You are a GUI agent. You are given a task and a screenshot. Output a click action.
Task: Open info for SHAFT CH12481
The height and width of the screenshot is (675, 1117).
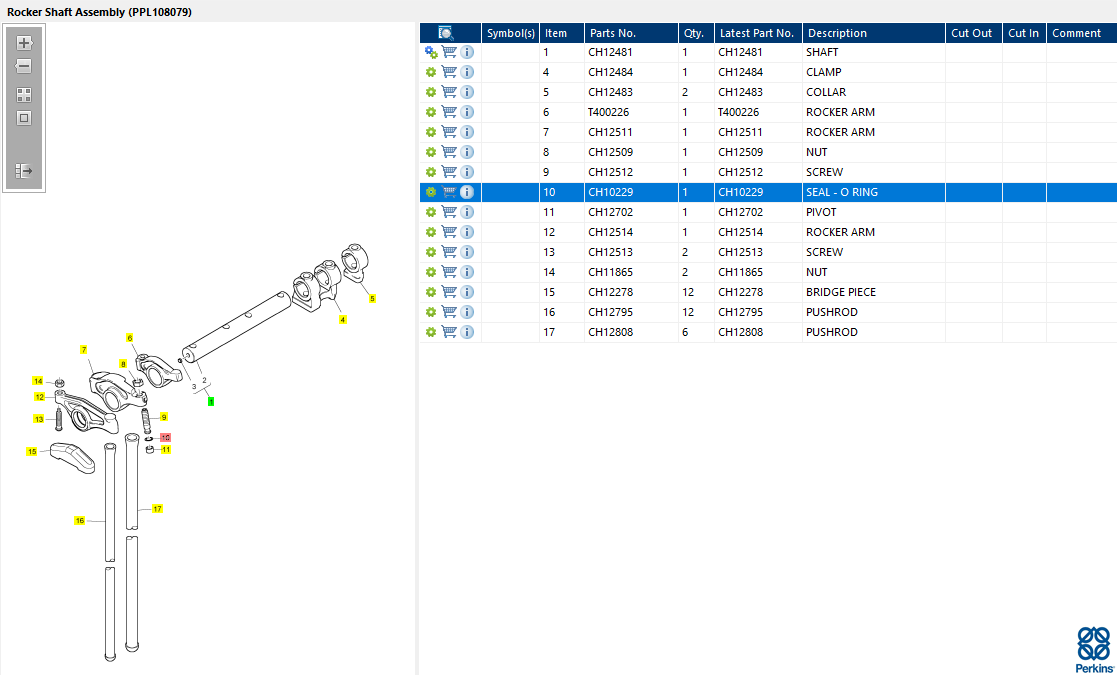point(467,52)
